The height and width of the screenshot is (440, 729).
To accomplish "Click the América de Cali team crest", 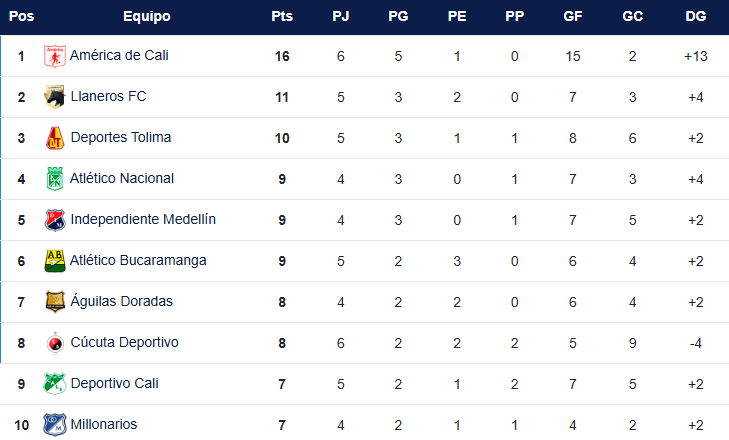I will pos(55,56).
